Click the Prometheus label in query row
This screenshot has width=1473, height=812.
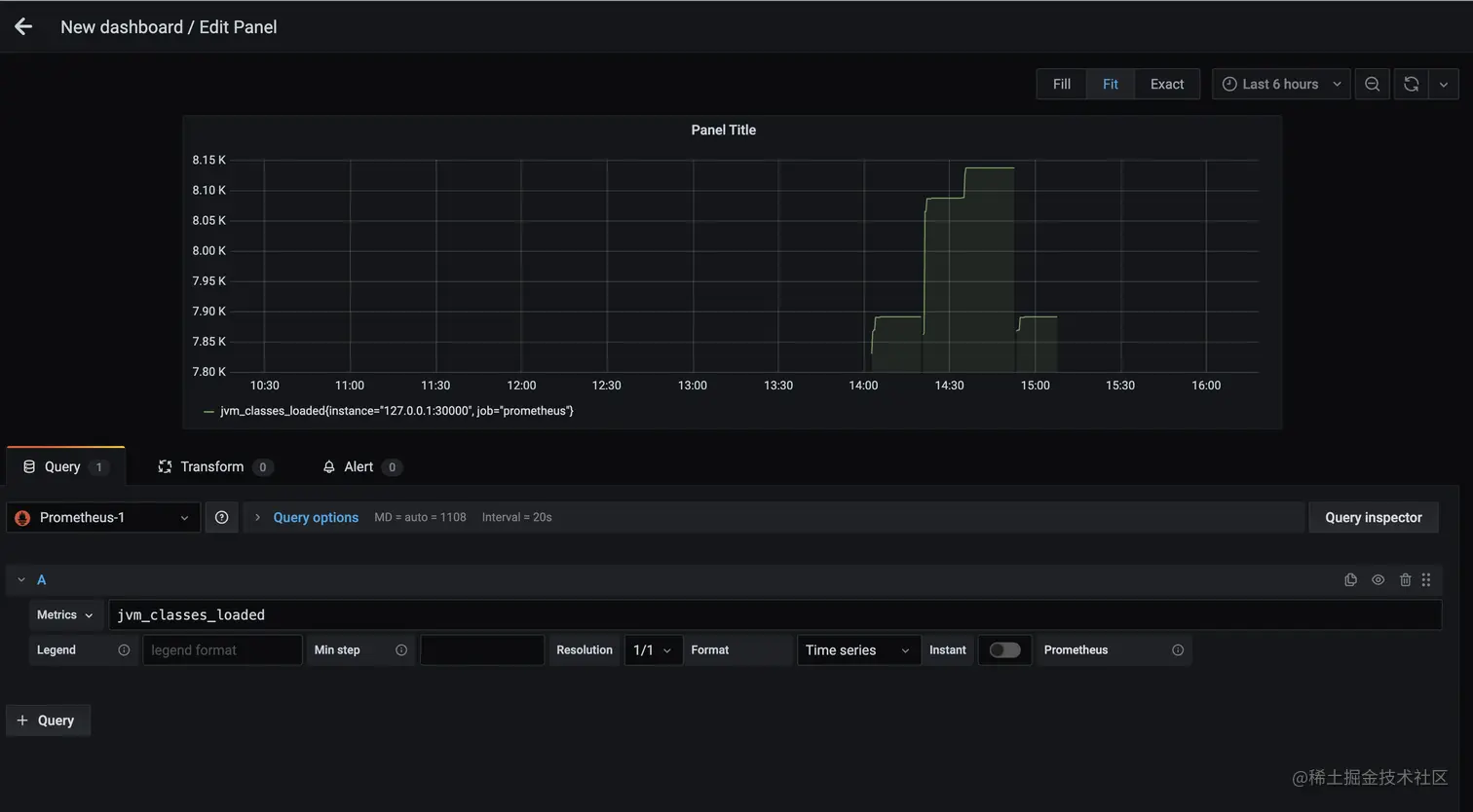tap(1076, 649)
